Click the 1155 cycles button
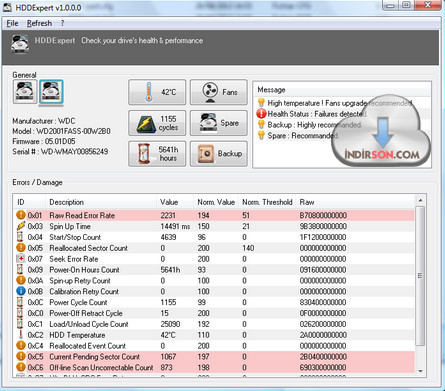The height and width of the screenshot is (391, 445). (157, 123)
